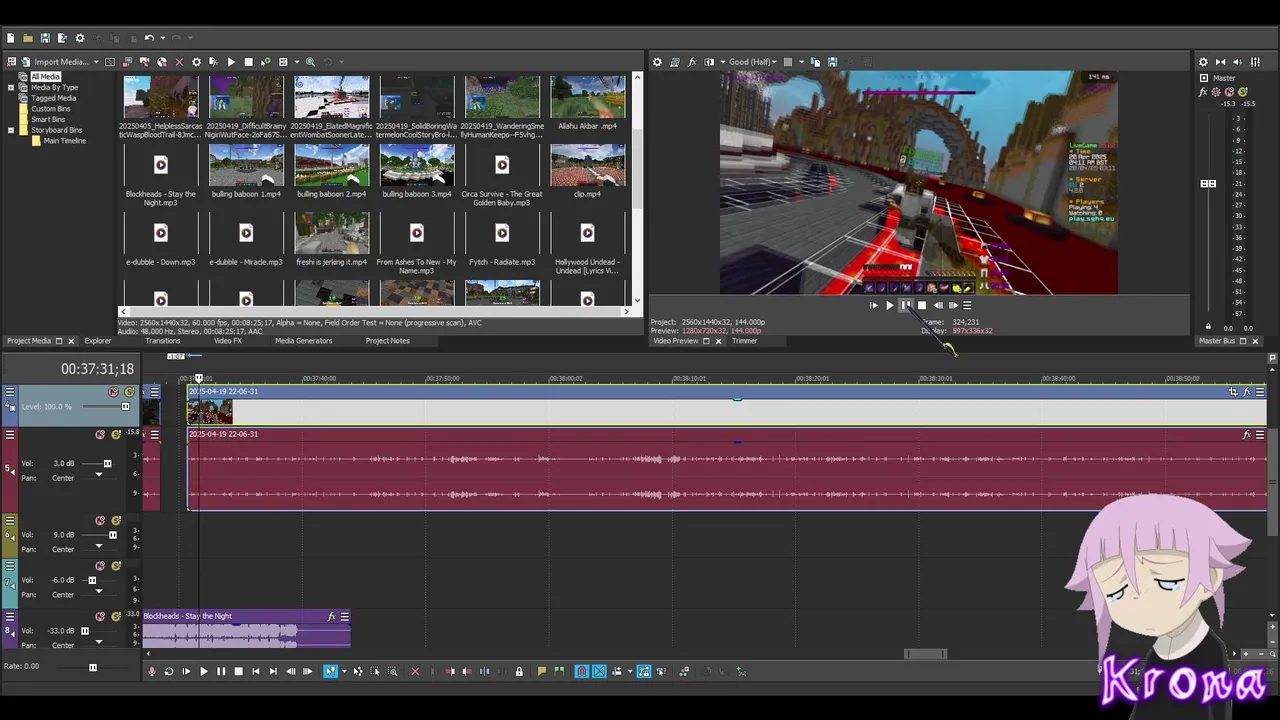Expand Media By Type in media tree
Screen dimensions: 1280x720
[x=11, y=87]
